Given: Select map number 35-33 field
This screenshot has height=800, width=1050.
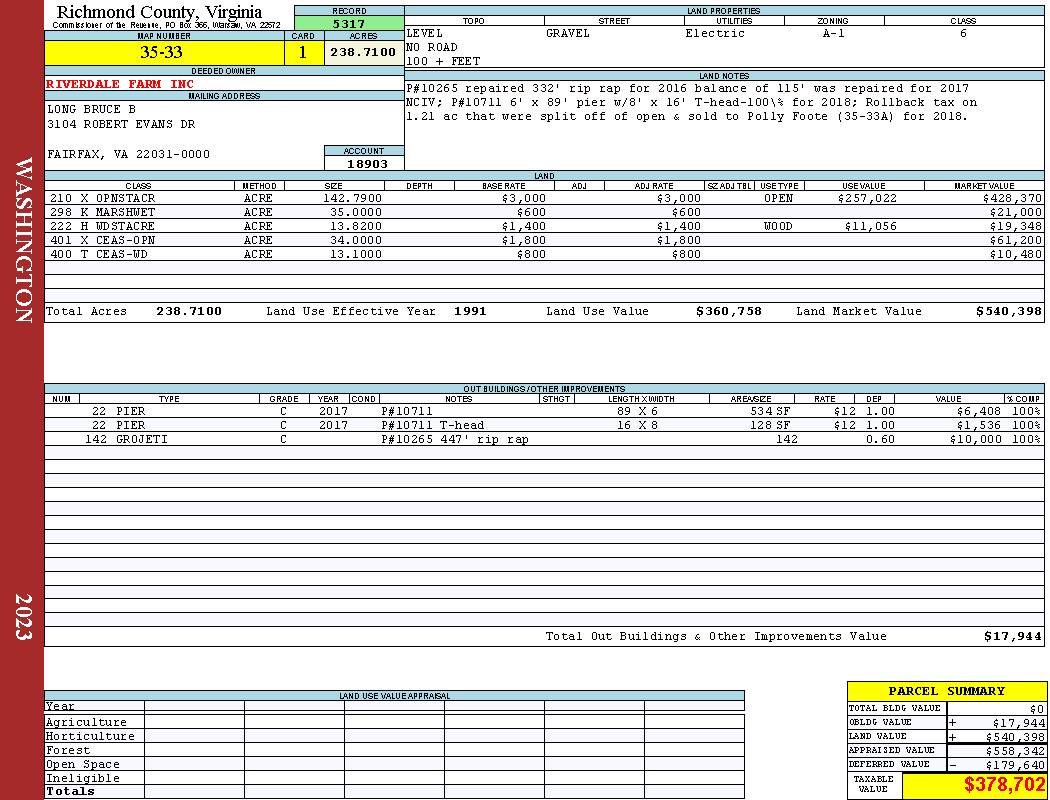Looking at the screenshot, I should pyautogui.click(x=164, y=52).
